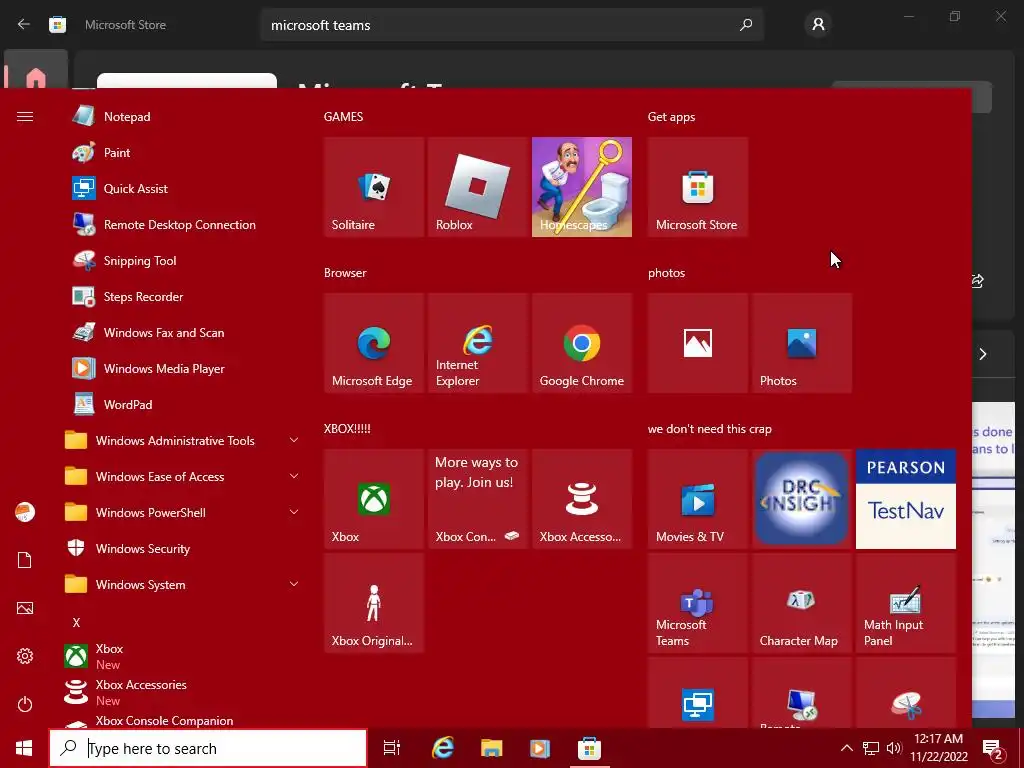Select the XBOX!!!!! group heading
The height and width of the screenshot is (768, 1024).
pyautogui.click(x=347, y=429)
